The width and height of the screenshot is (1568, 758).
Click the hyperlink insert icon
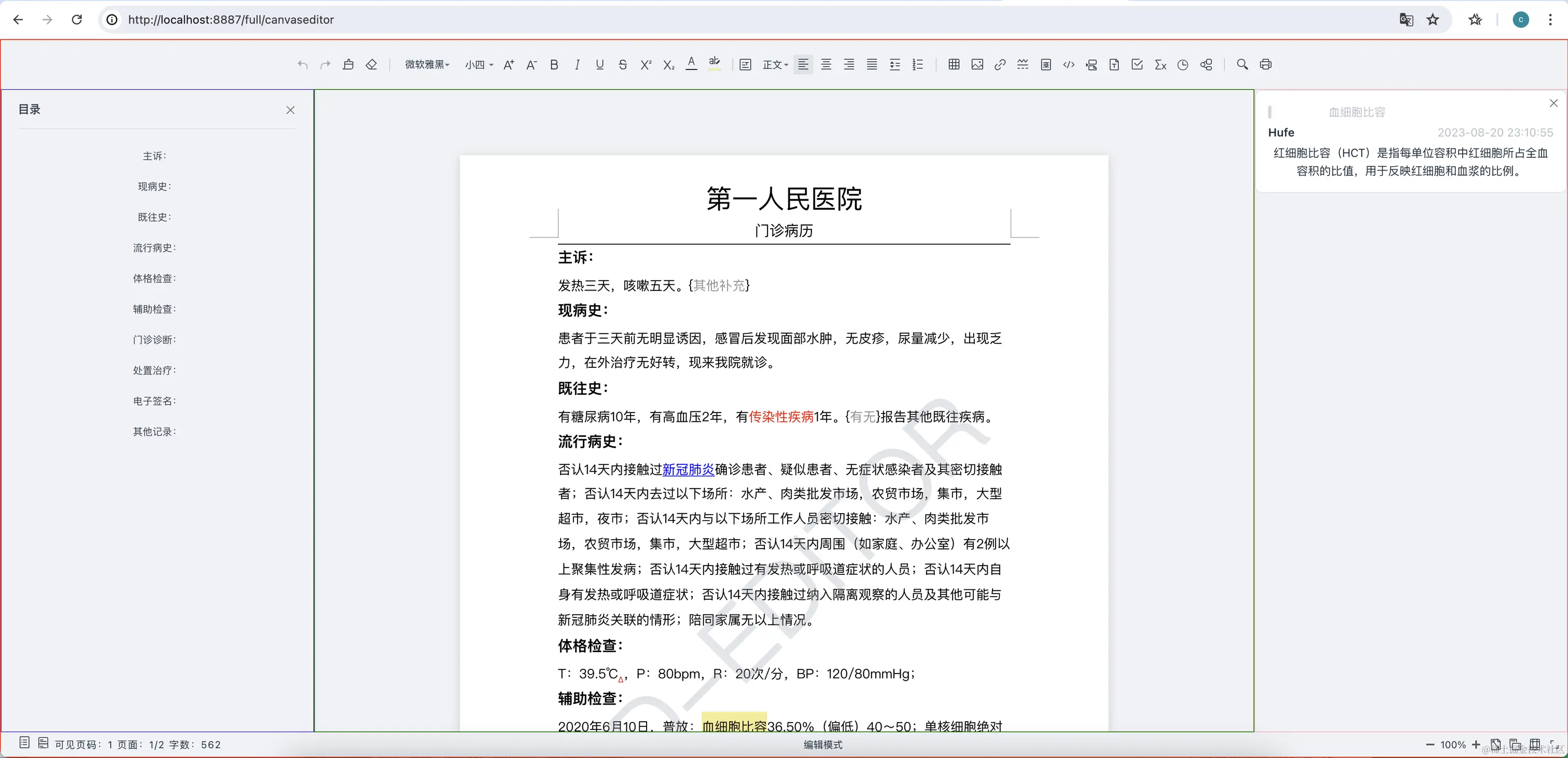[x=1000, y=64]
